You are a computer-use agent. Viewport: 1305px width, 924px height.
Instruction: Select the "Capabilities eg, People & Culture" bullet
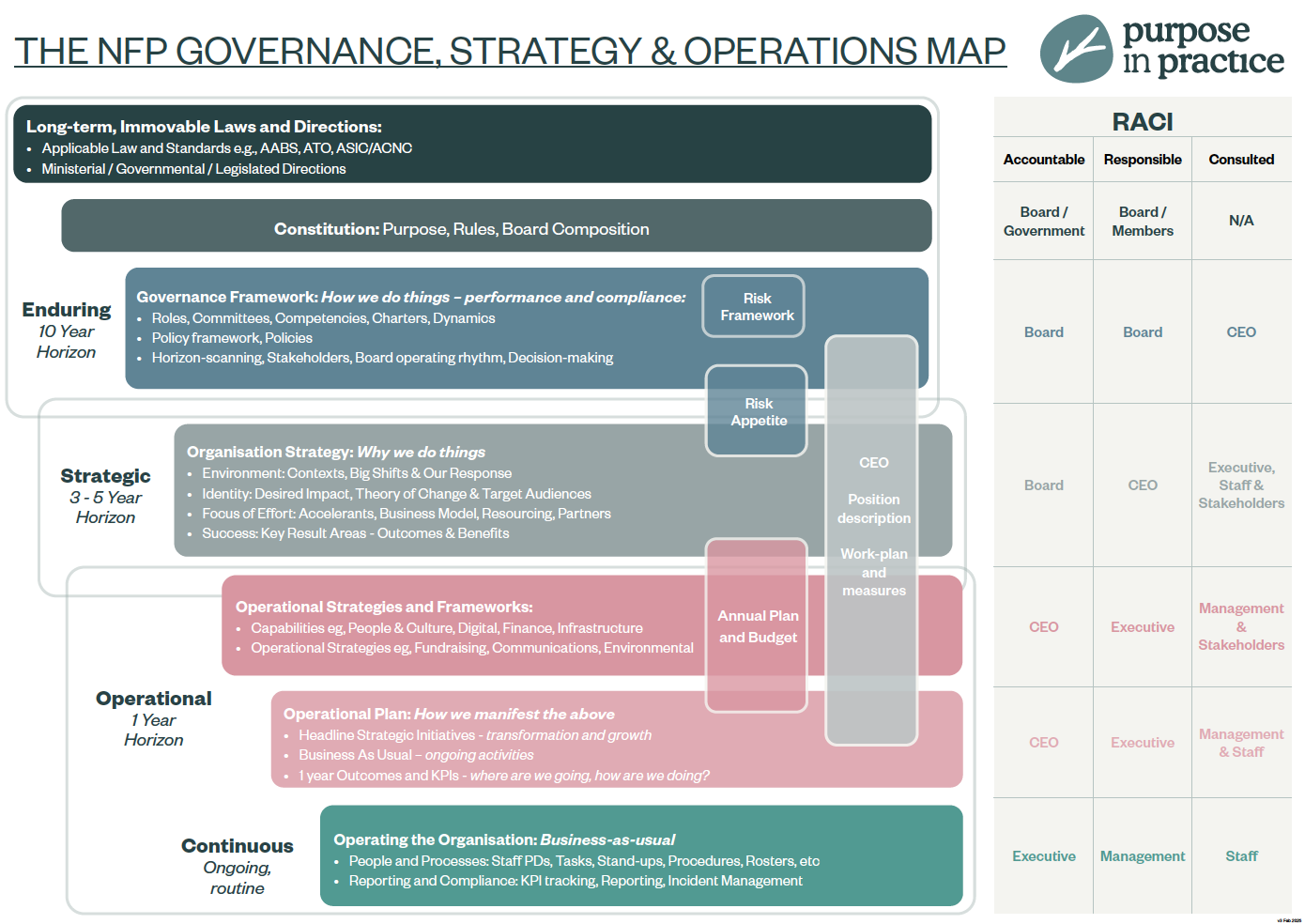[x=447, y=628]
